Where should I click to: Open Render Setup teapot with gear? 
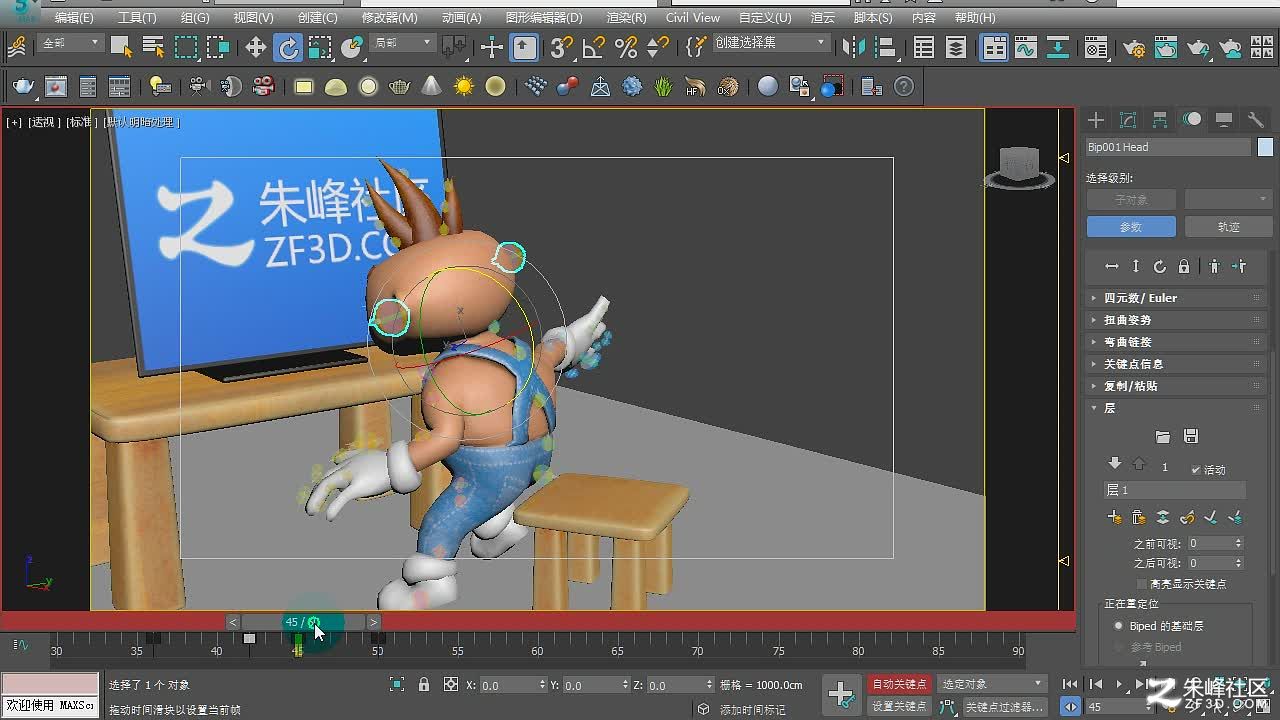click(1133, 47)
